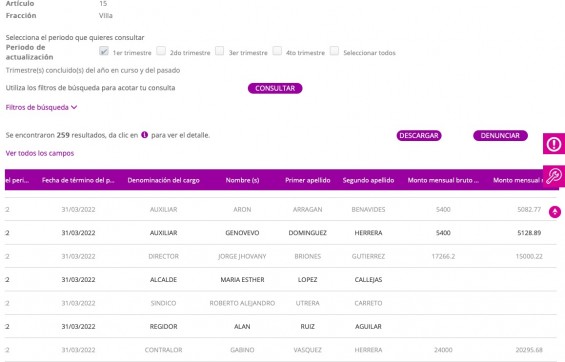Screen dimensions: 565x362
Task: Sort by Denominación del cargo column header
Action: pyautogui.click(x=163, y=180)
